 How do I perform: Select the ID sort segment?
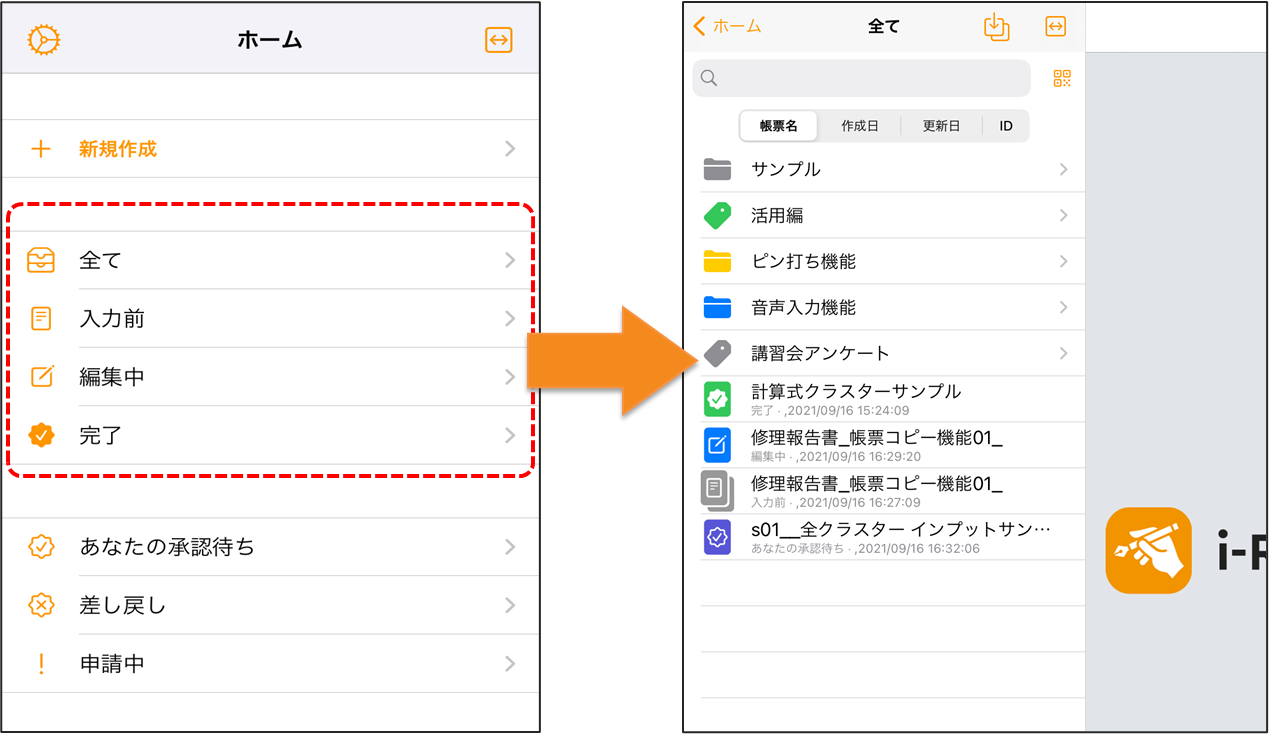1006,126
